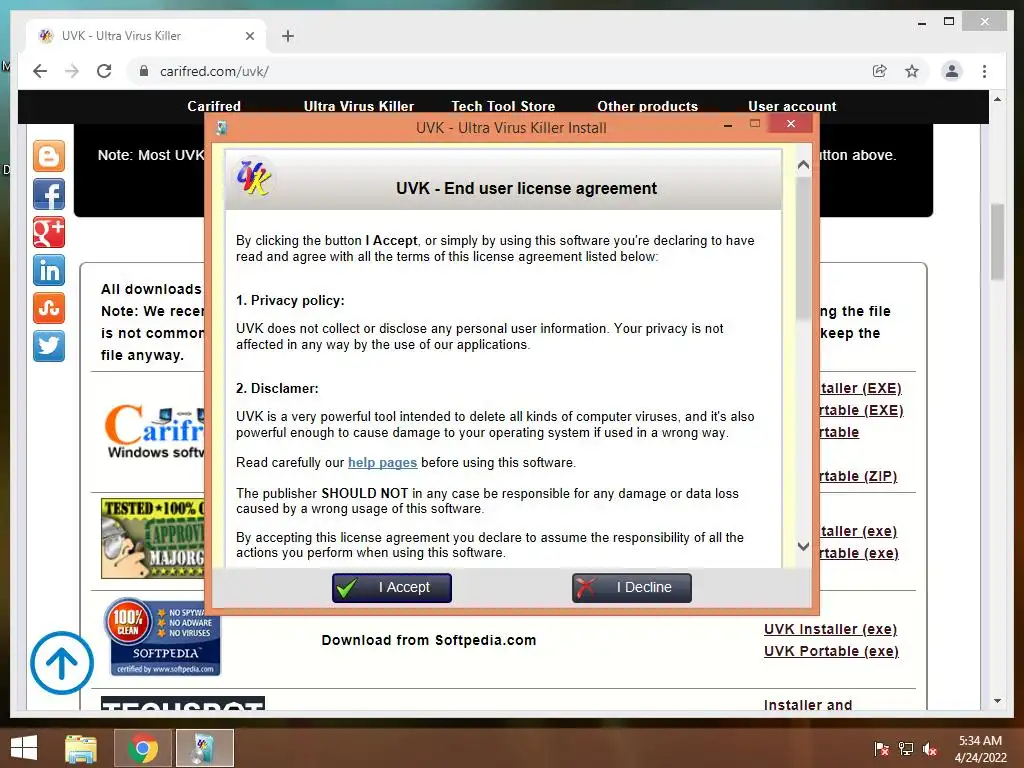The width and height of the screenshot is (1024, 768).
Task: Click Softpedia UVK Installer (exe) link
Action: coord(830,629)
